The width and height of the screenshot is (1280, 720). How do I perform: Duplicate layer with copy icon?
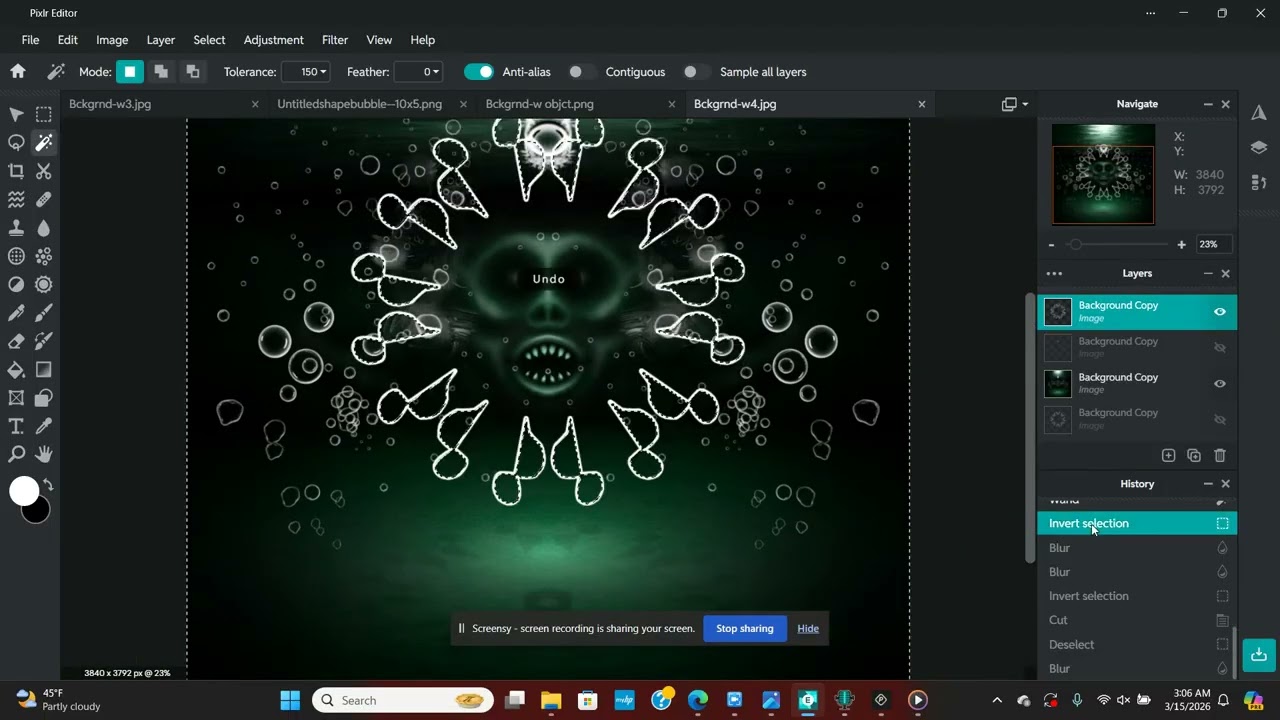point(1193,456)
